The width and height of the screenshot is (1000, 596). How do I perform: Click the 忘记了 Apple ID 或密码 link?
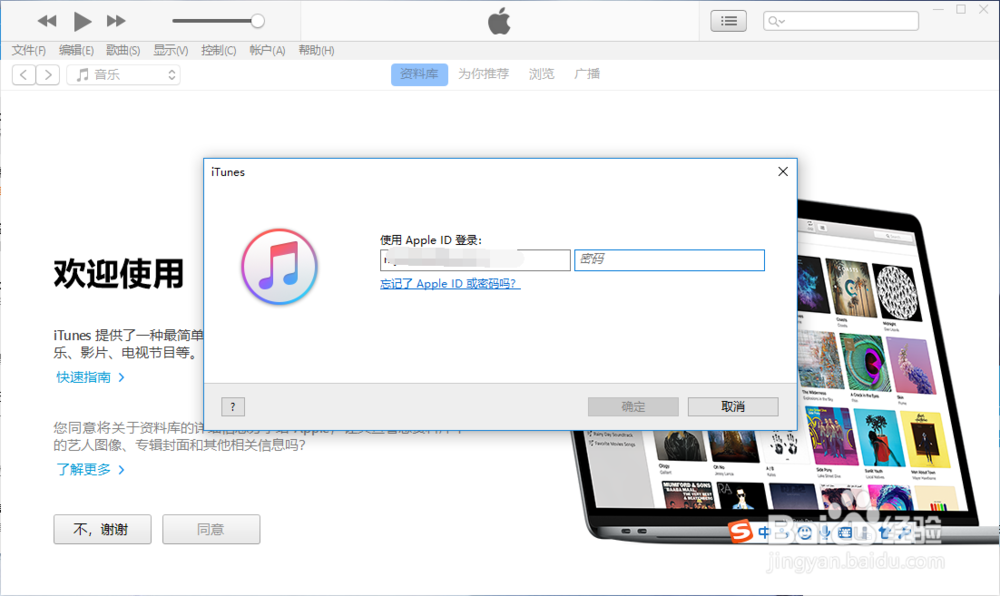click(450, 284)
